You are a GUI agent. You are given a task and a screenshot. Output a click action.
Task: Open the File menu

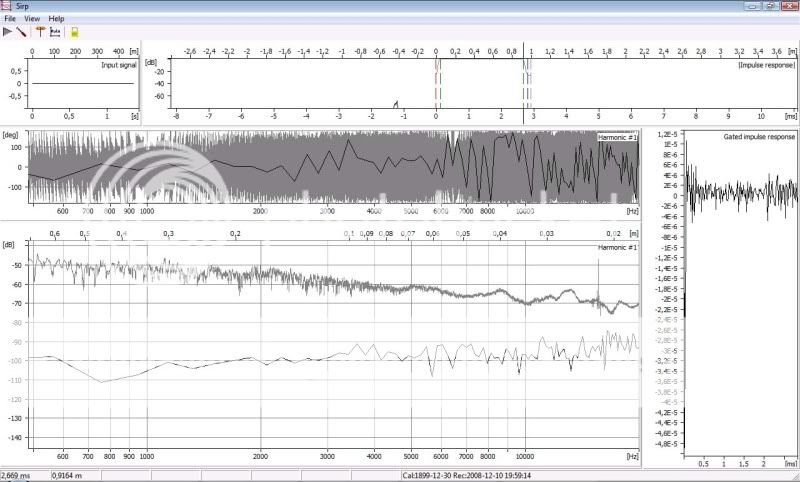point(10,19)
